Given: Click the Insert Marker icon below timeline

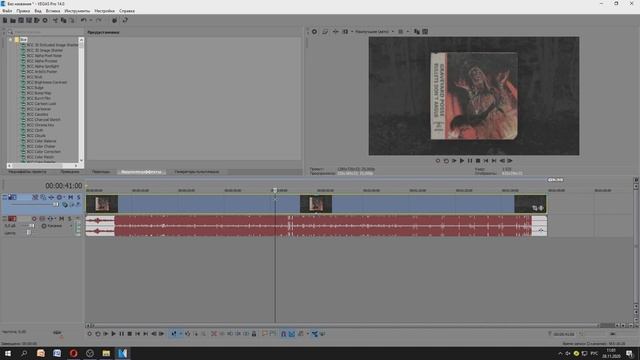Looking at the screenshot, I should [264, 334].
